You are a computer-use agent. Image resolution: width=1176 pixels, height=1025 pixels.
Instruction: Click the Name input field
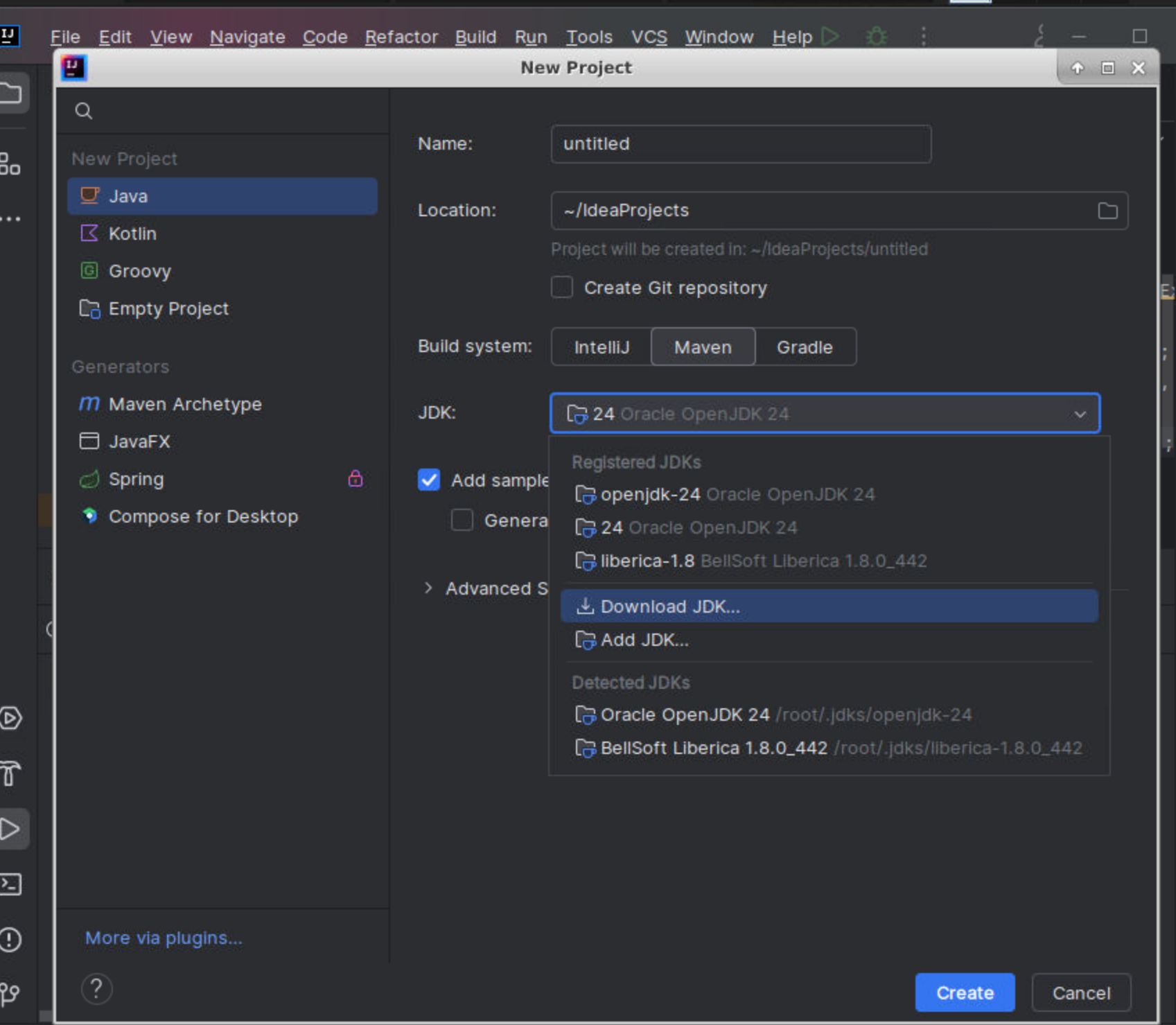[x=741, y=144]
